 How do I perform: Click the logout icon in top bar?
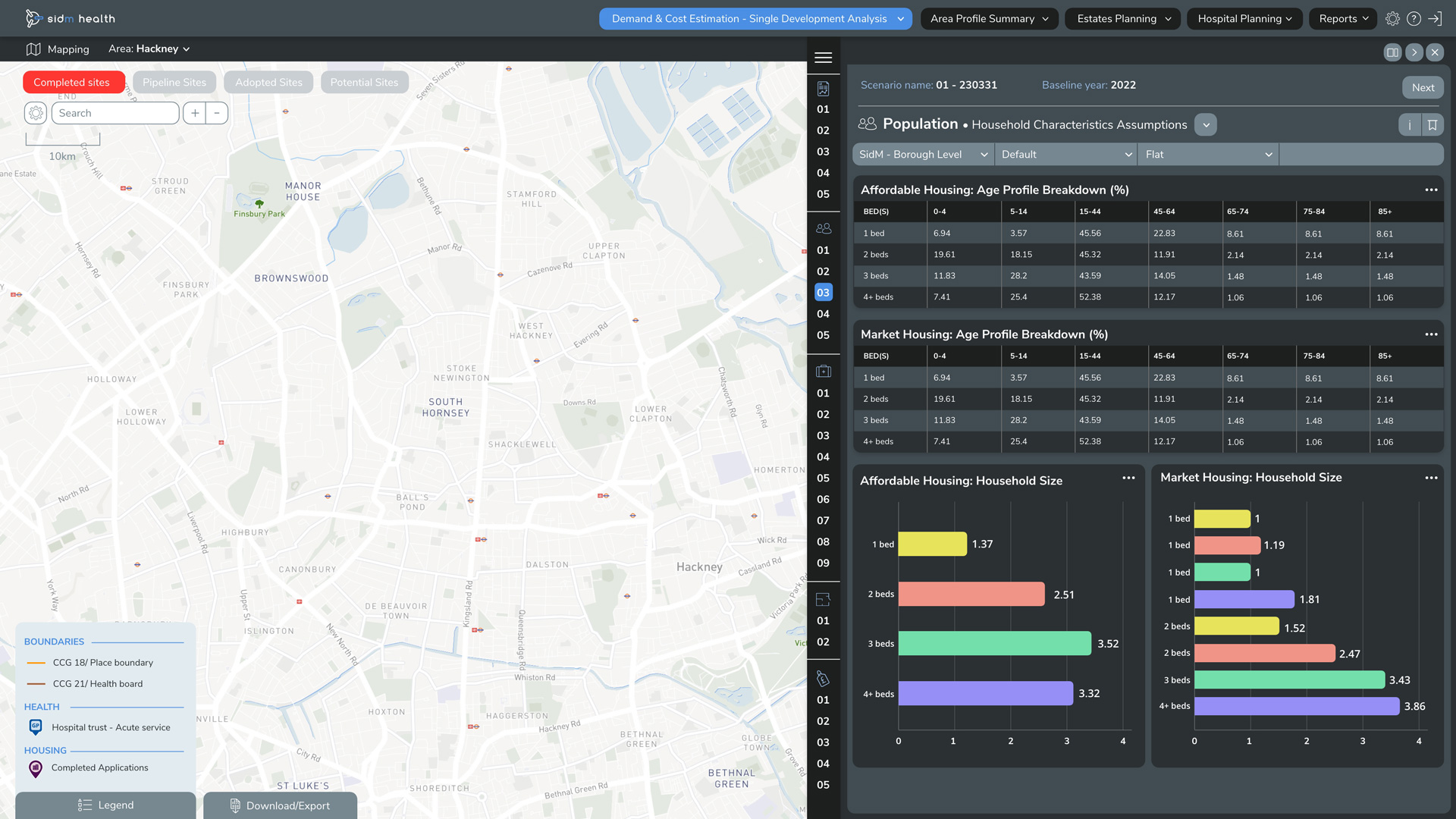pyautogui.click(x=1435, y=19)
